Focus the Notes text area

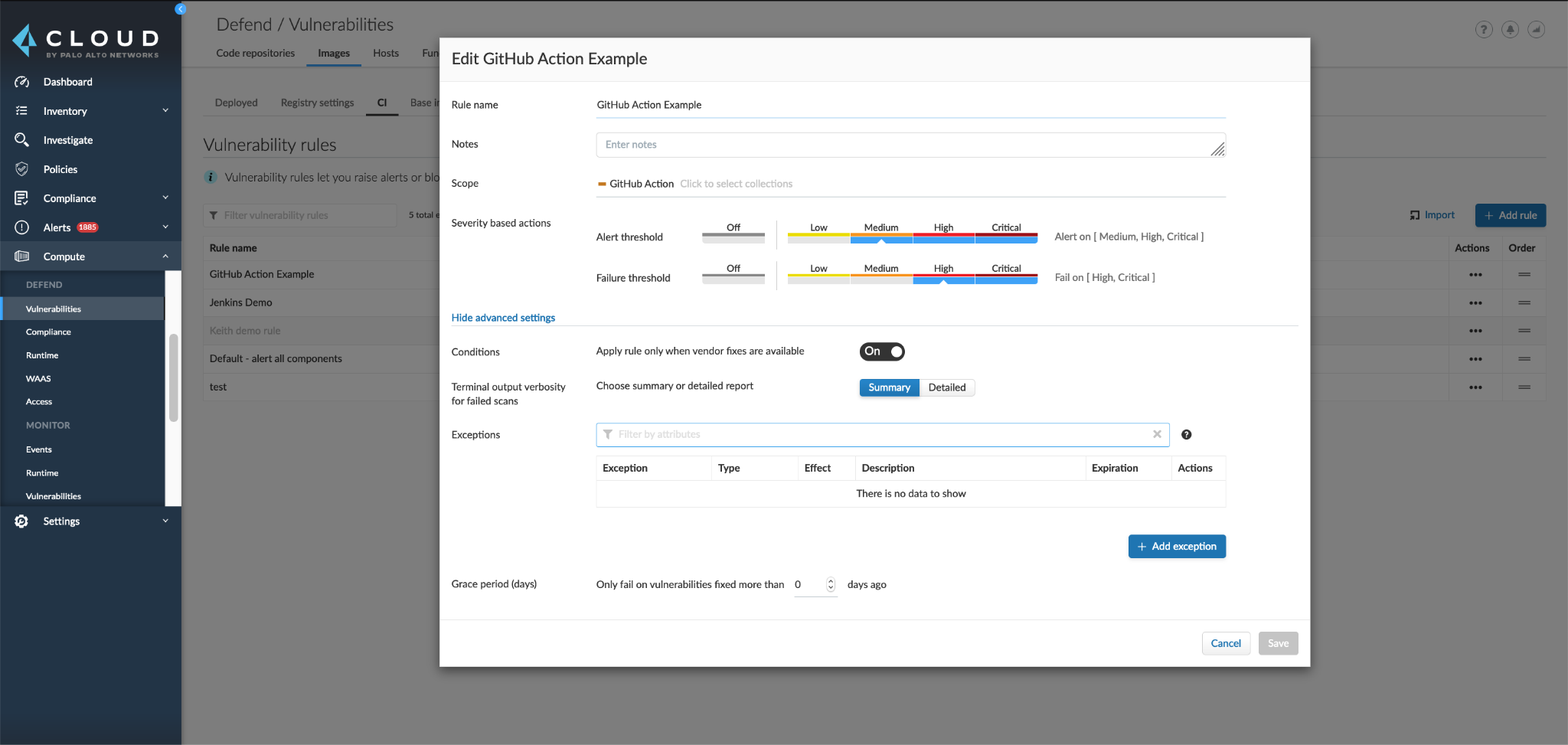click(910, 145)
